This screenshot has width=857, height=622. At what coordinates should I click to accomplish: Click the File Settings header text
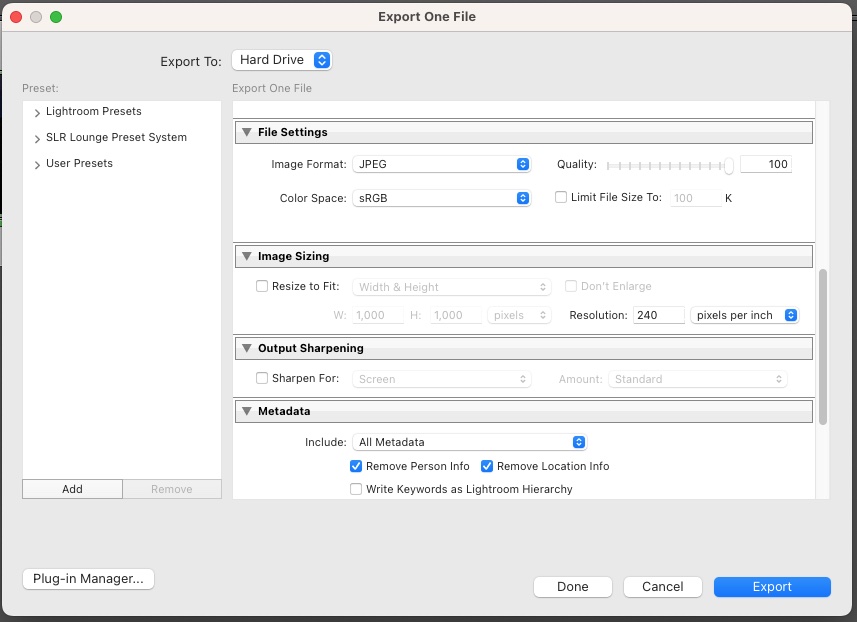pyautogui.click(x=292, y=132)
